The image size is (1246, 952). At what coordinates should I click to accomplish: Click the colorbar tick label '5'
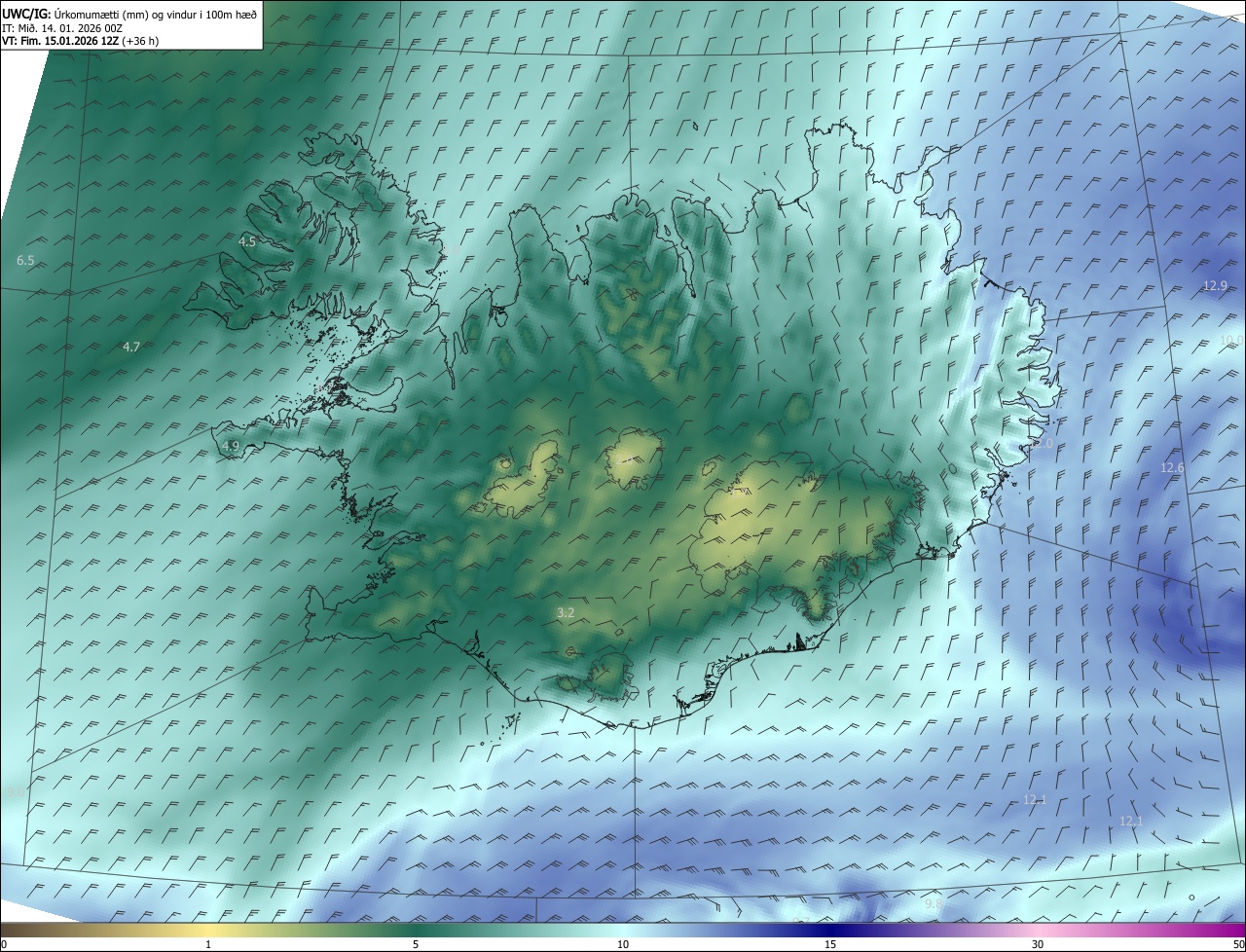tap(416, 944)
